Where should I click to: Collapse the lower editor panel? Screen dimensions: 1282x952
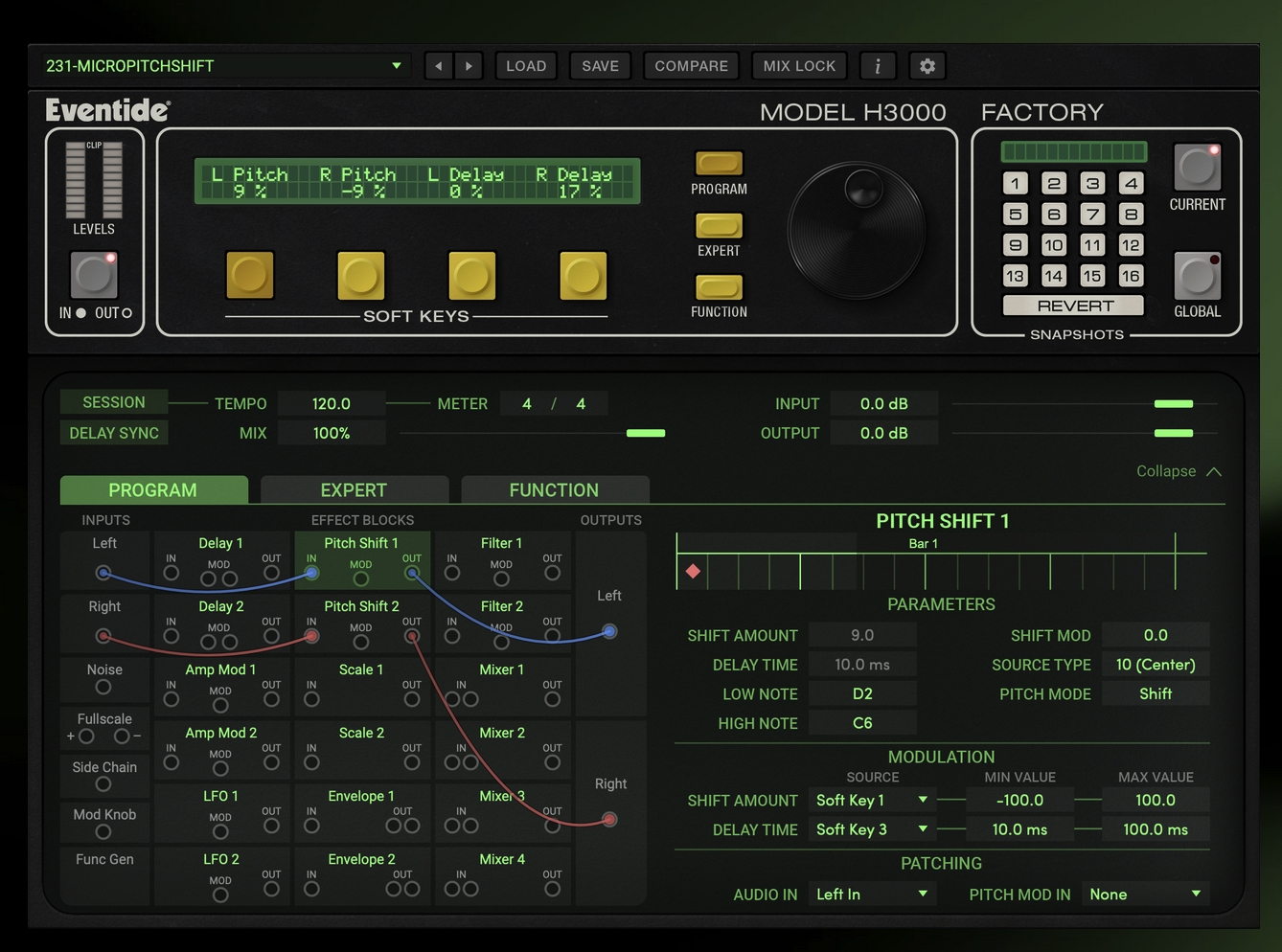pos(1179,471)
